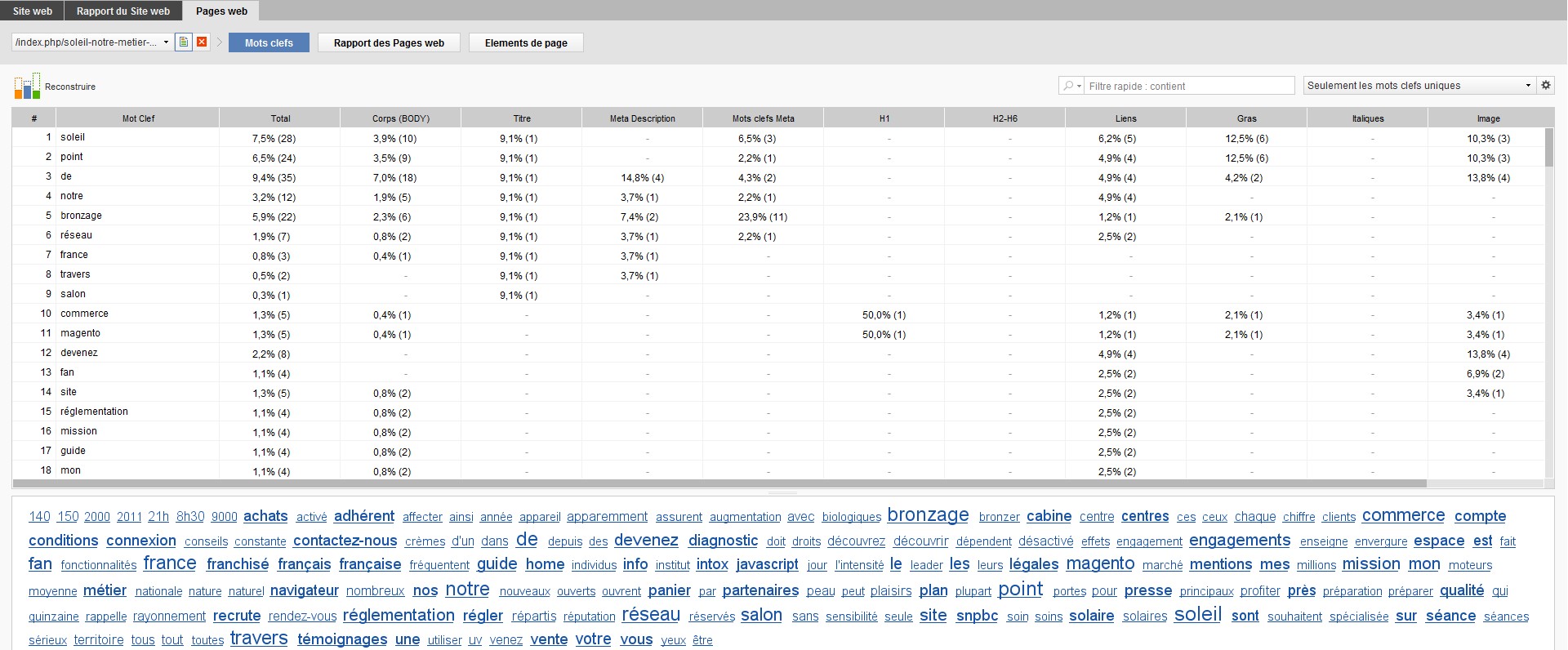Image resolution: width=1568 pixels, height=650 pixels.
Task: Select the 'réseau' row in table
Action: 778,235
